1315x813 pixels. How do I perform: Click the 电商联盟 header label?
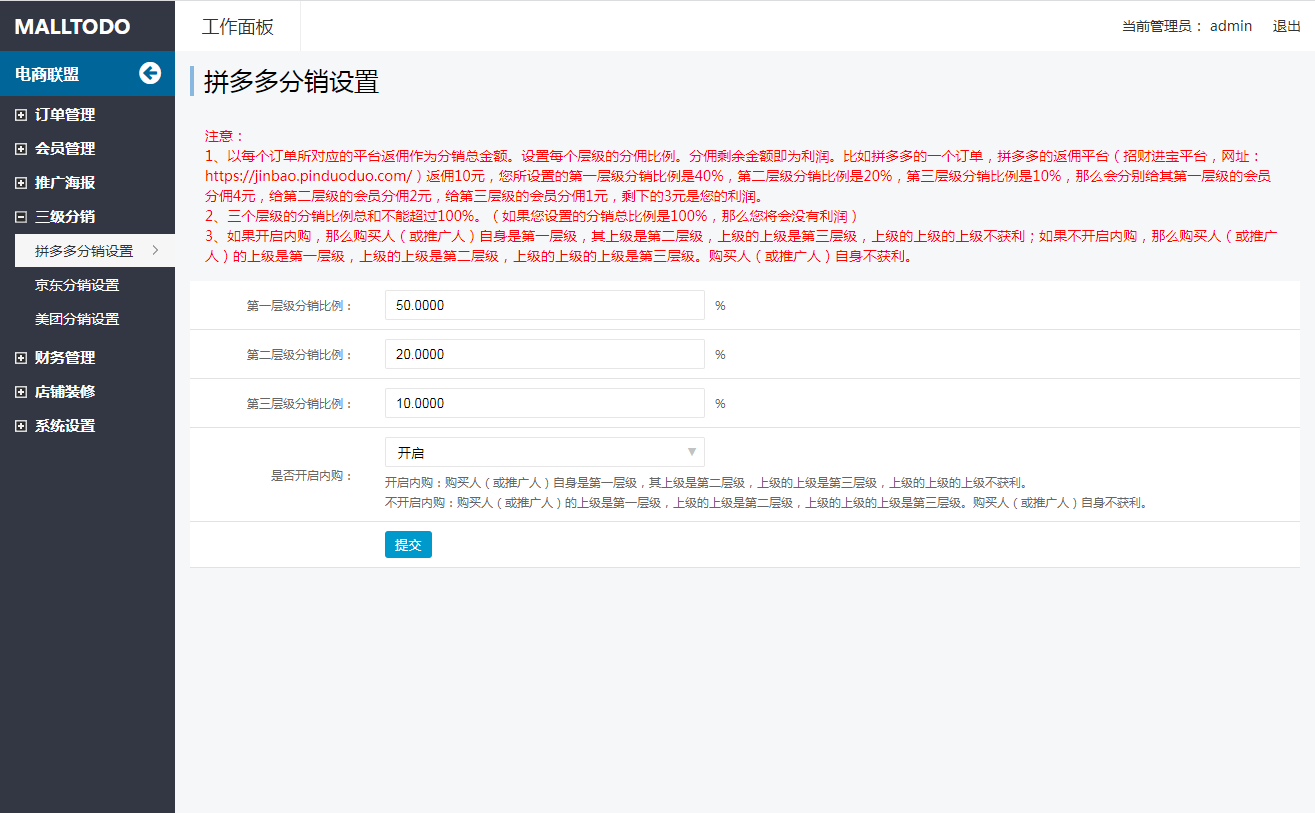(47, 74)
